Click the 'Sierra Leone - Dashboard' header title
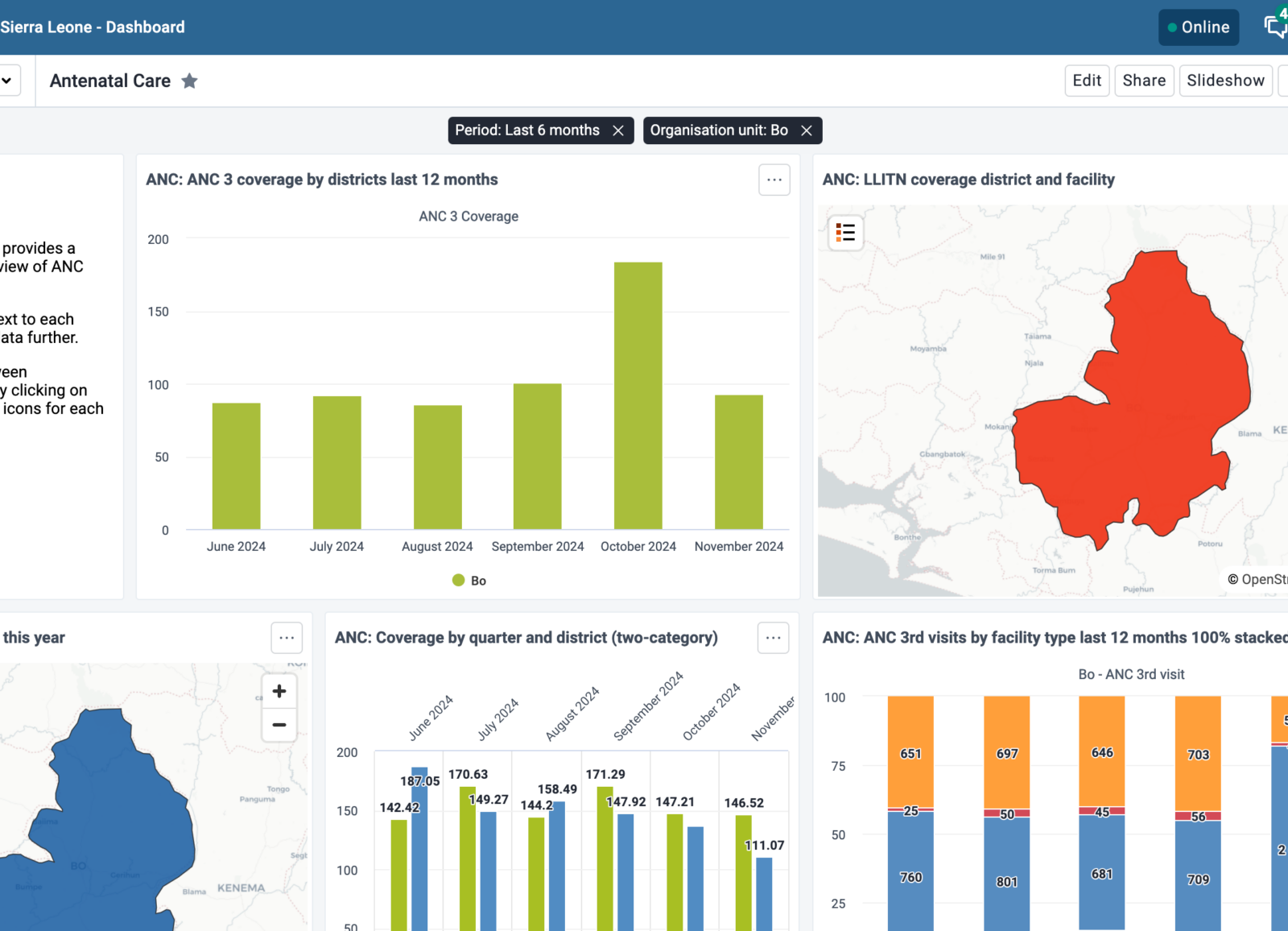Viewport: 1288px width, 931px height. (x=93, y=27)
